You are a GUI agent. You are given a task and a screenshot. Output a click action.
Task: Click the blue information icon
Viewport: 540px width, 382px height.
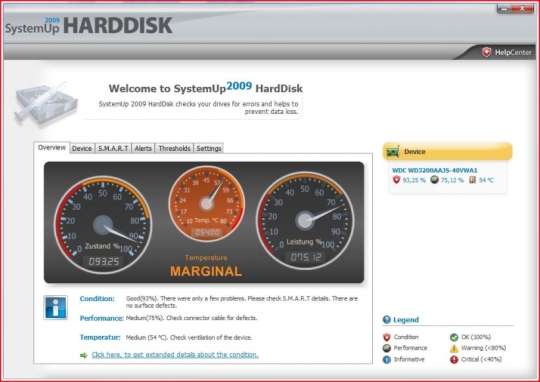click(55, 307)
